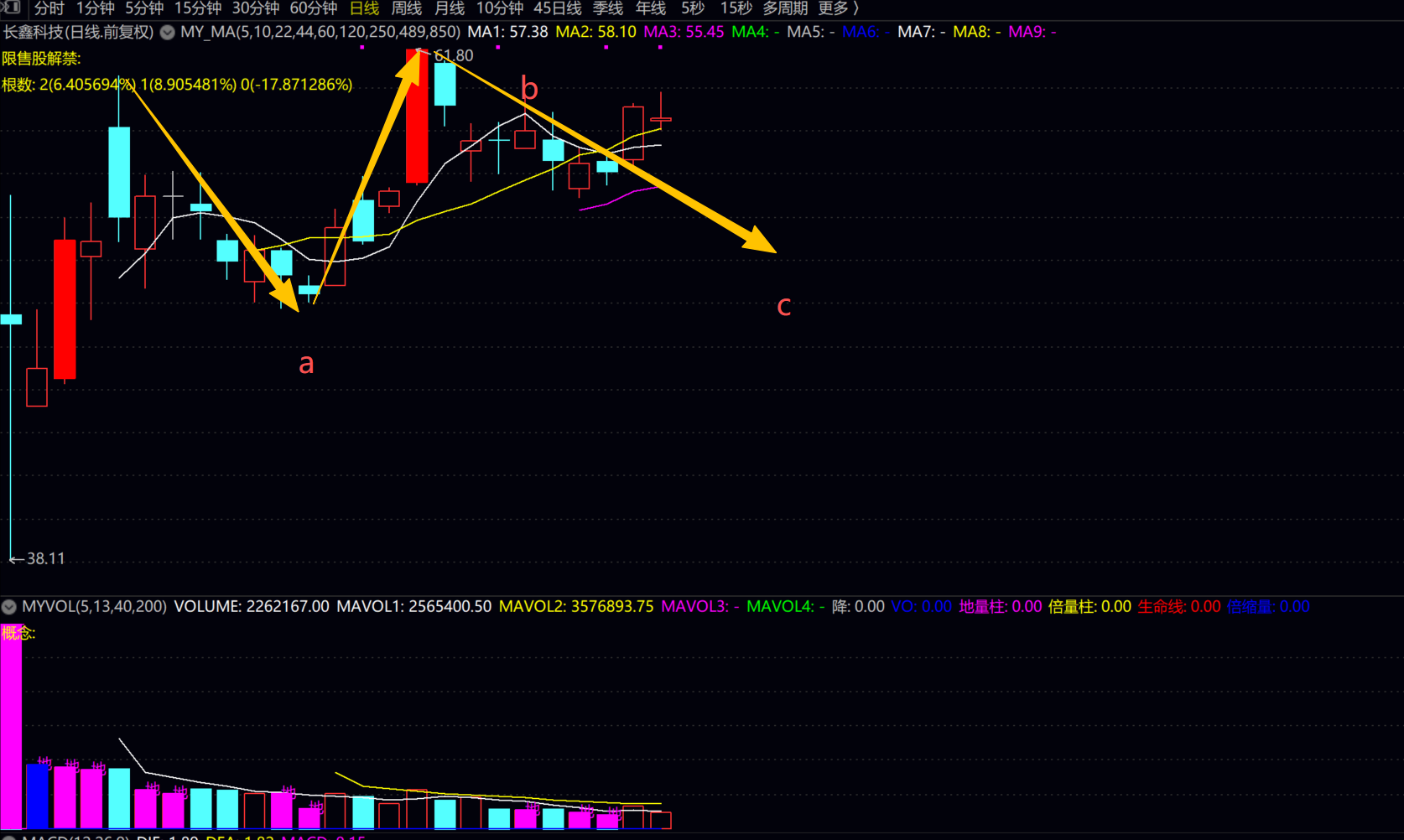Click the 概念 label in volume panel
The height and width of the screenshot is (840, 1404).
click(18, 633)
